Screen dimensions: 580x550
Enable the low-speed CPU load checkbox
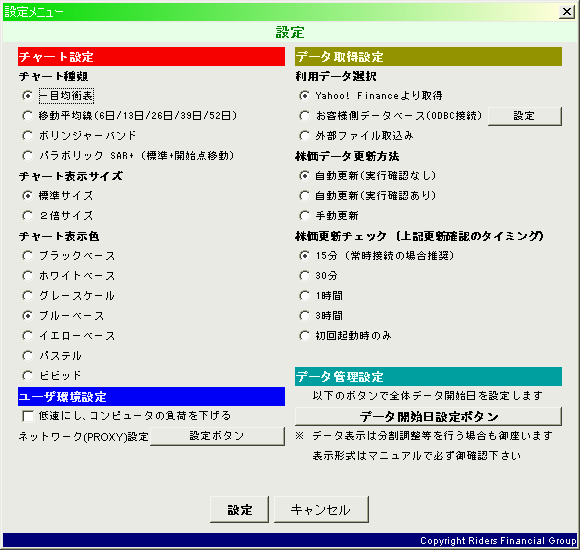[28, 416]
